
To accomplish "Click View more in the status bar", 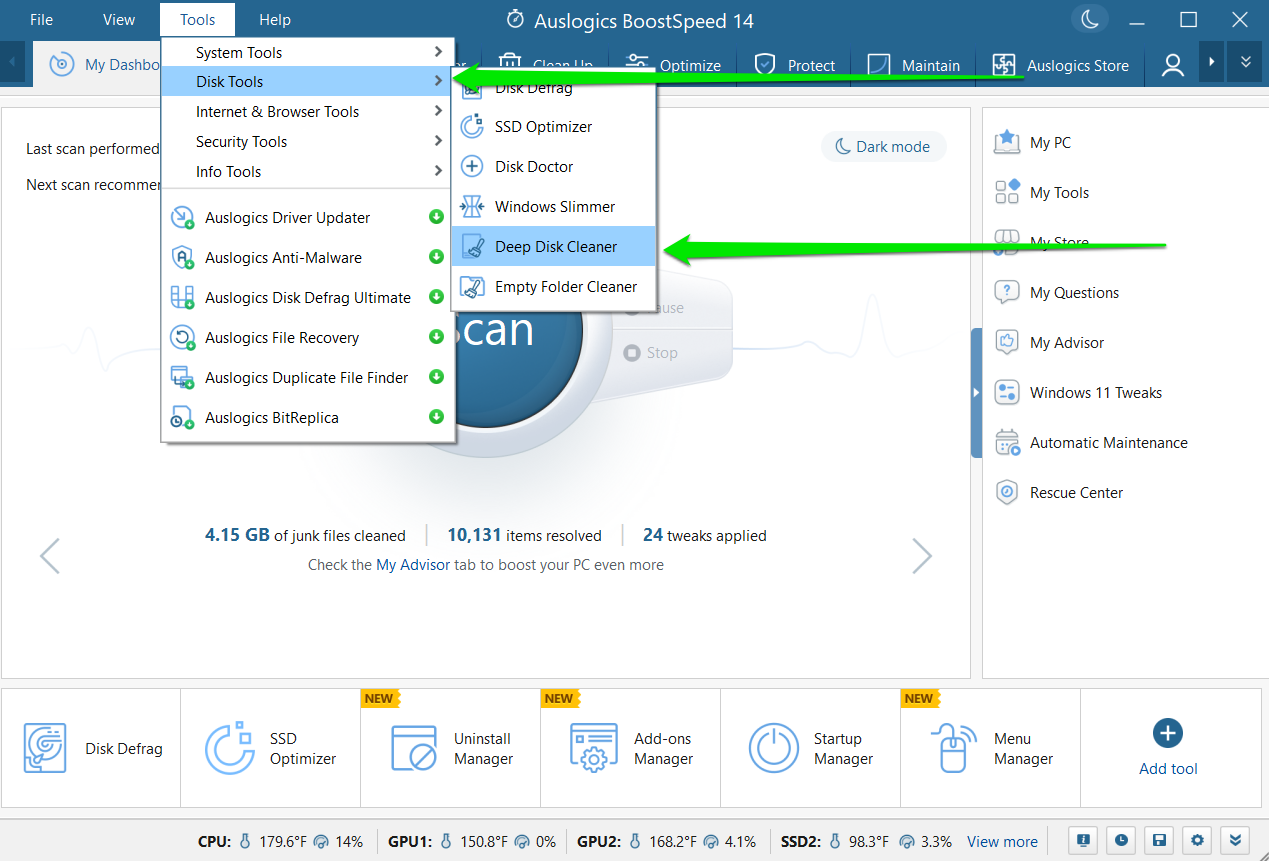I will coord(1002,842).
